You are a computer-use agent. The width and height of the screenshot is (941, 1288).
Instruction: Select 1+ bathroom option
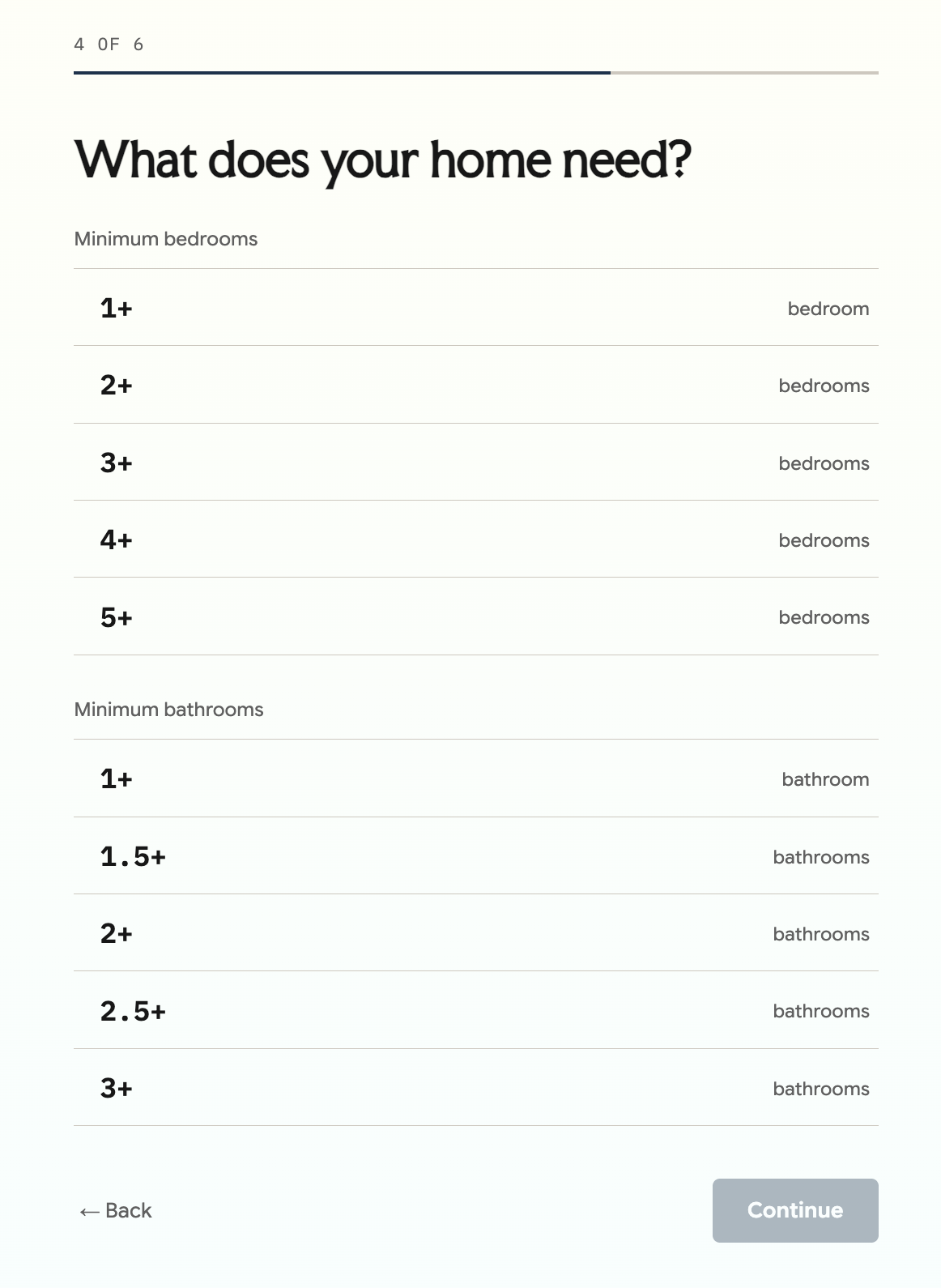click(x=476, y=778)
